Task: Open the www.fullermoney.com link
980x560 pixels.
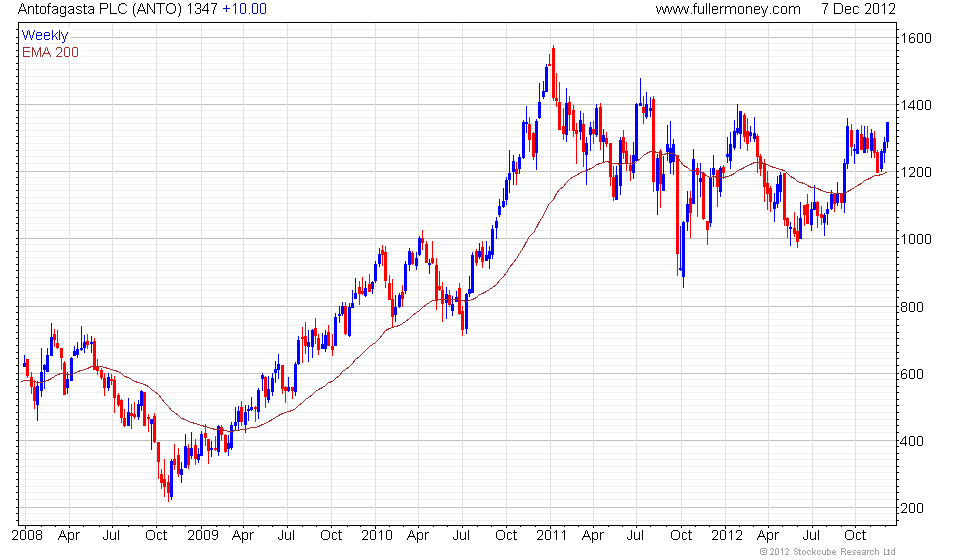Action: [x=728, y=9]
